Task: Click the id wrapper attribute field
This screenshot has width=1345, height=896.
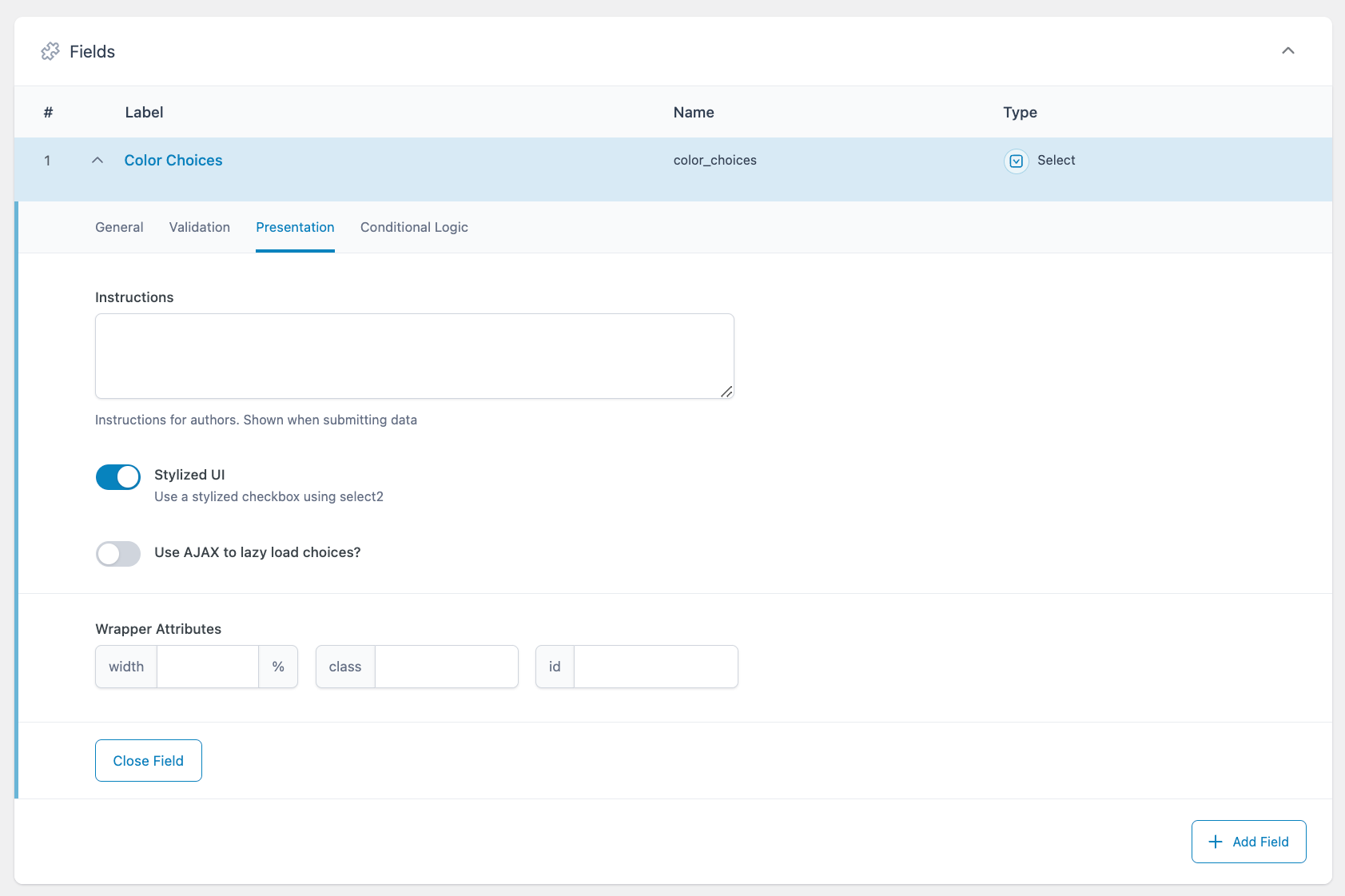Action: 655,666
